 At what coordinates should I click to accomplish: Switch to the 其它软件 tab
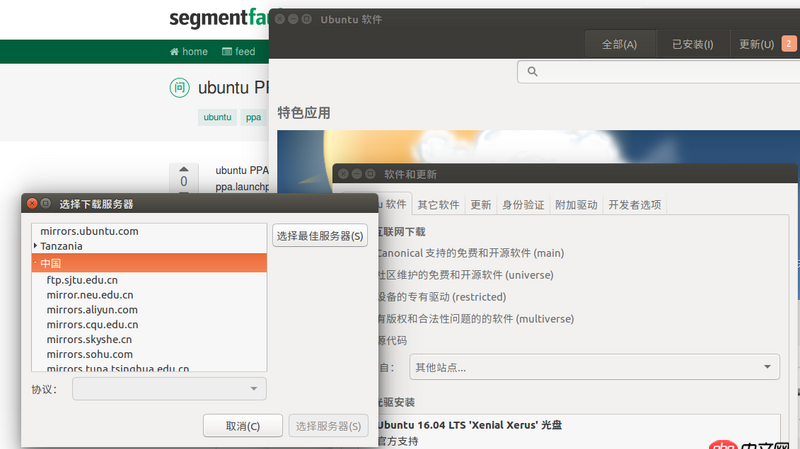pyautogui.click(x=438, y=205)
